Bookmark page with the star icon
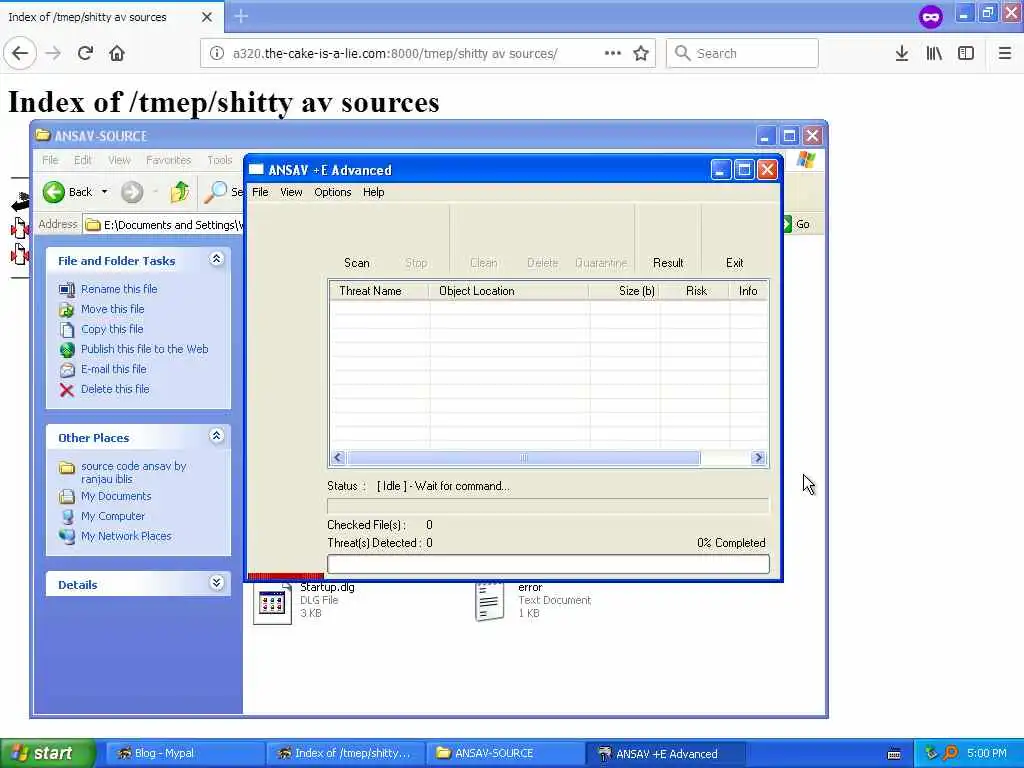 (641, 53)
